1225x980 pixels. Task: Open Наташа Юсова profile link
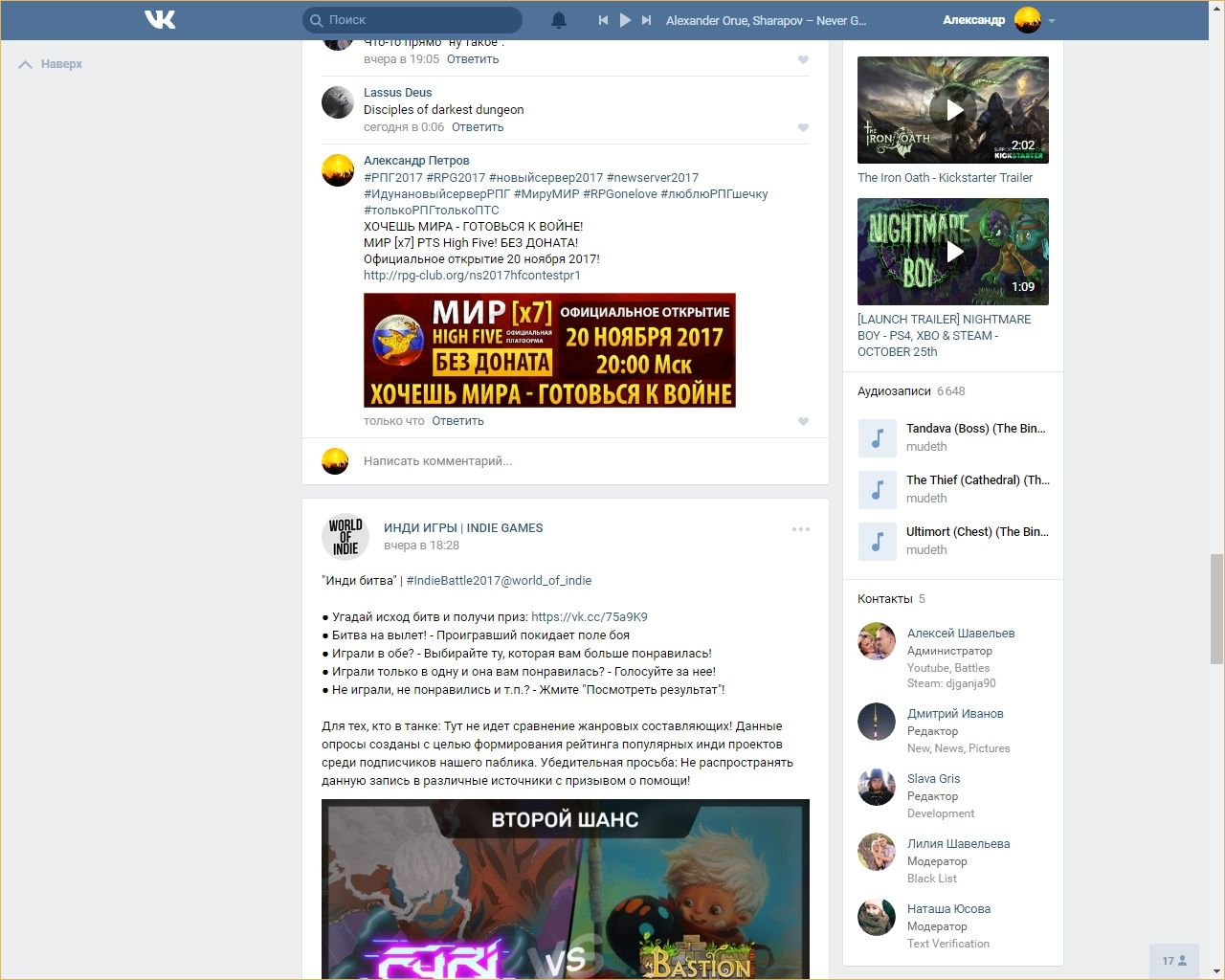pos(948,909)
